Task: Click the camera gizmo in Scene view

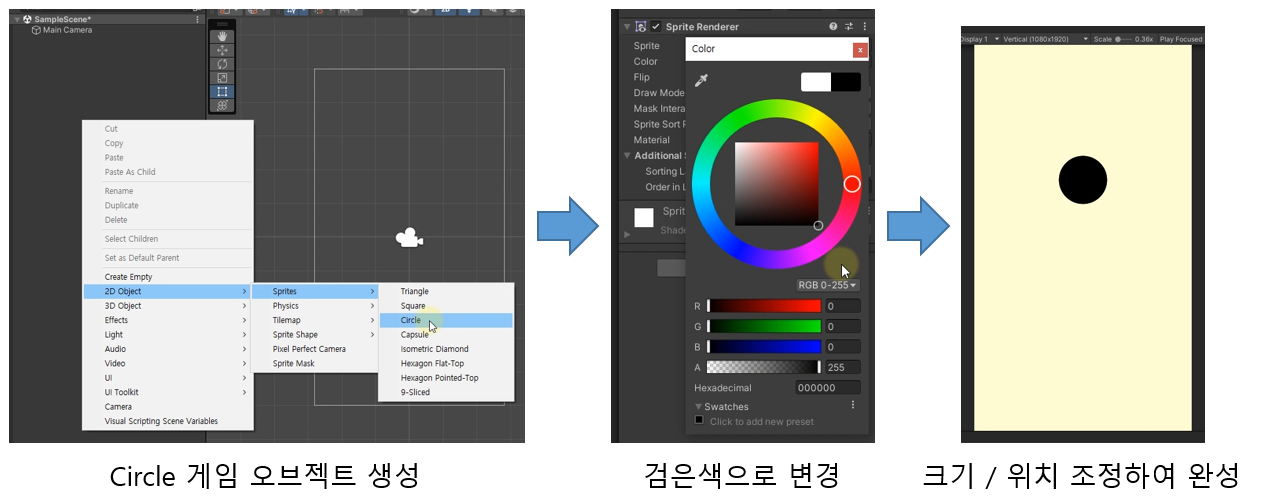Action: point(409,237)
